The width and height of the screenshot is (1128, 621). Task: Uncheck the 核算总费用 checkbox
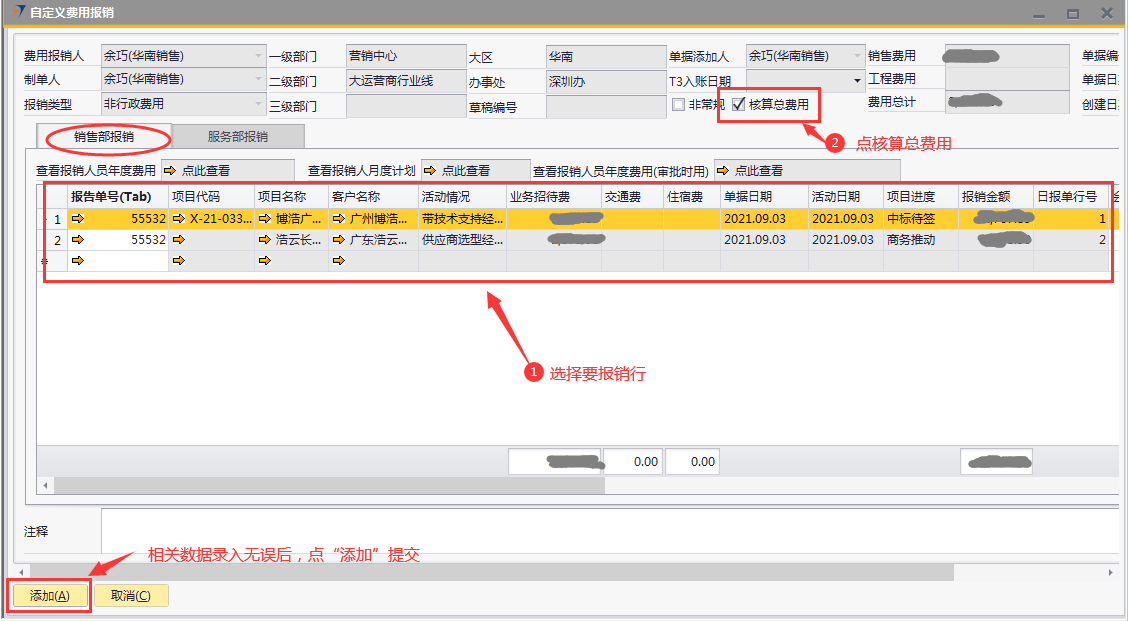point(739,105)
